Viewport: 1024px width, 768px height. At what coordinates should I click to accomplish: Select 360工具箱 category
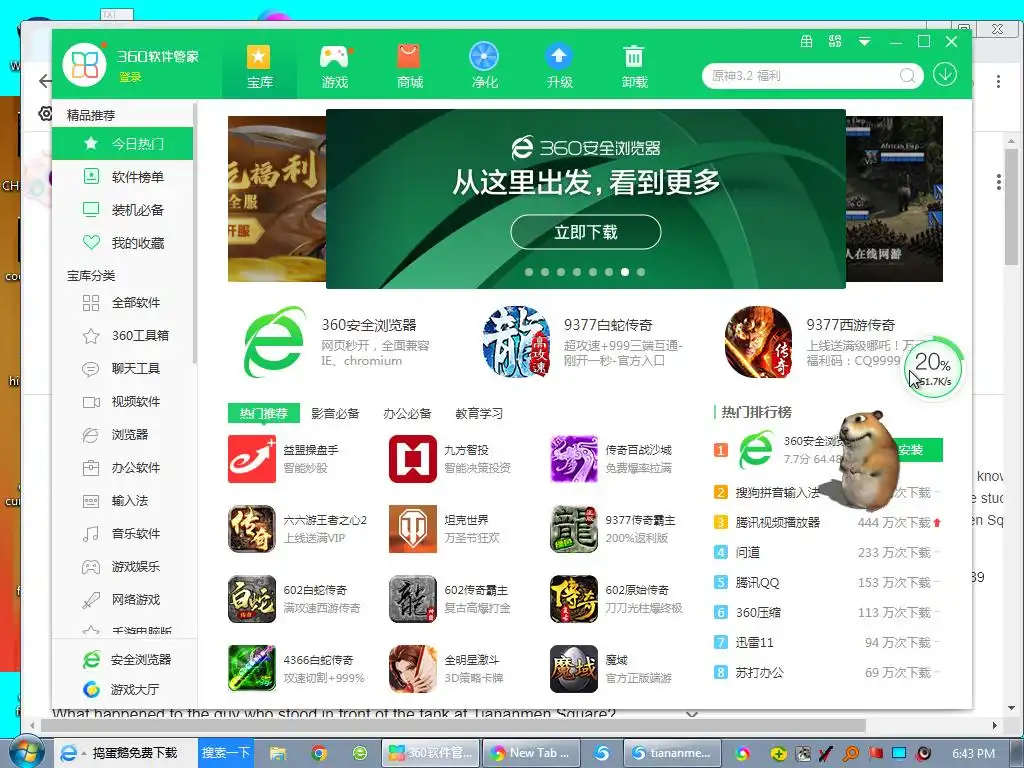click(x=123, y=336)
